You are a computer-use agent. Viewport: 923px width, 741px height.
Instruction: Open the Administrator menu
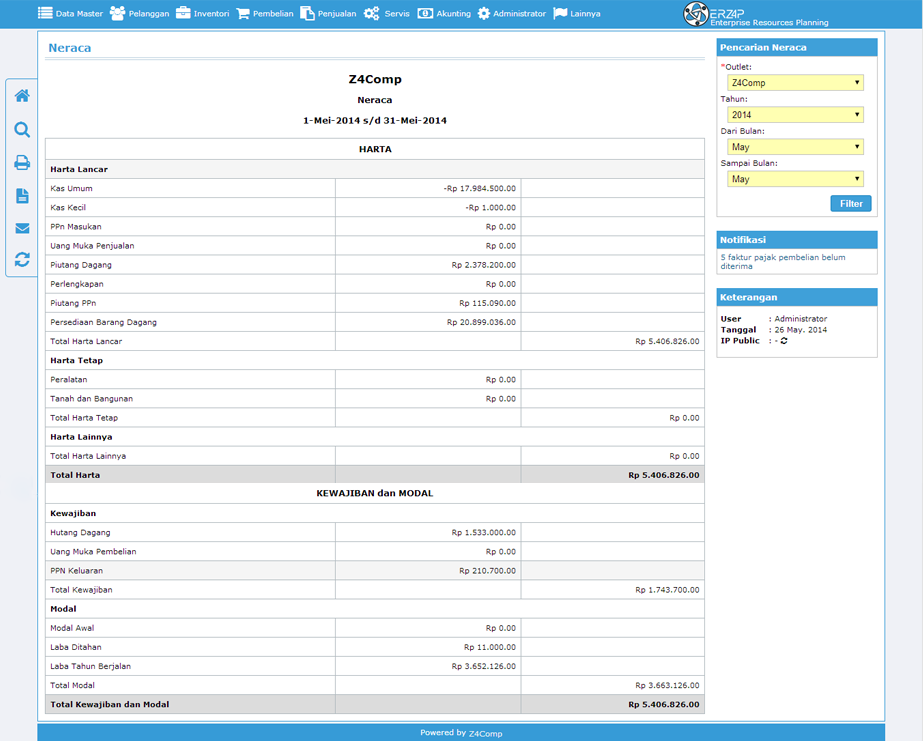click(512, 13)
